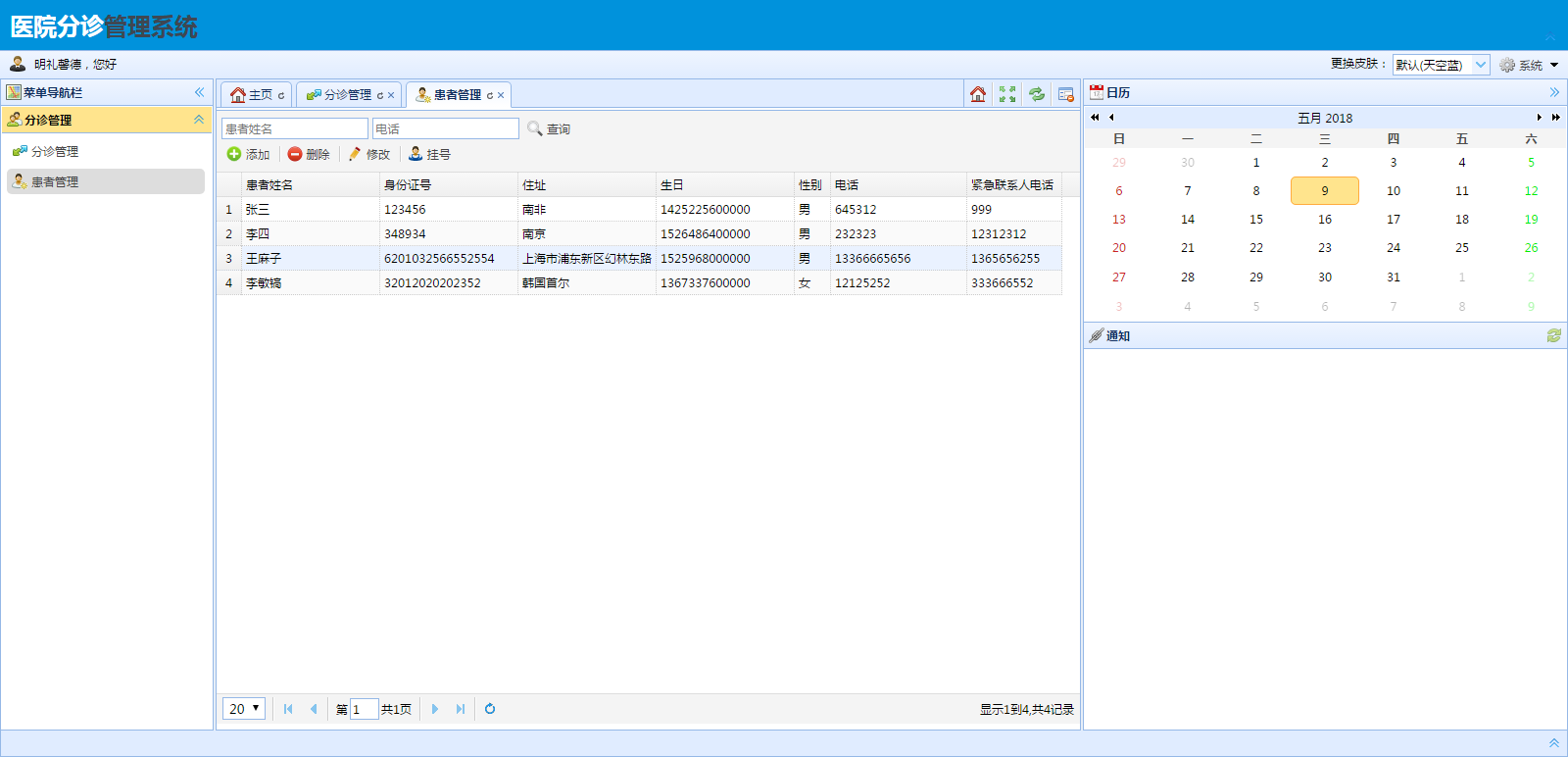
Task: Click emergency phone cell 12312312
Action: tap(1013, 233)
